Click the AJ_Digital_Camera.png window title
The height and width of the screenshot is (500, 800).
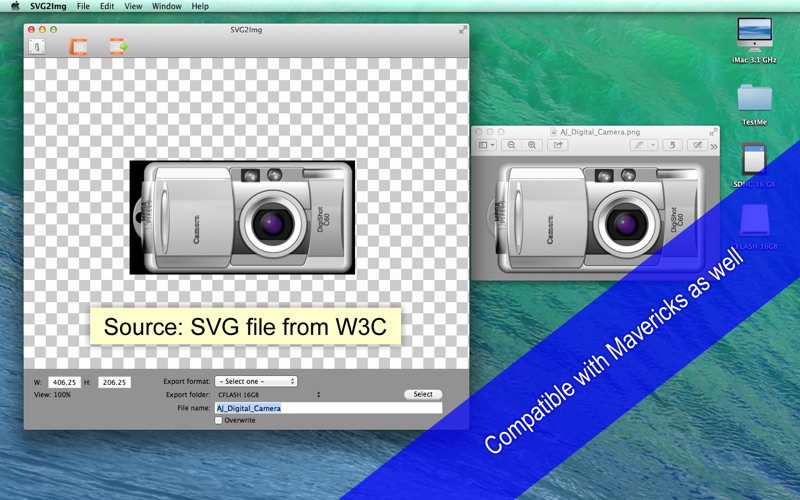pyautogui.click(x=600, y=132)
